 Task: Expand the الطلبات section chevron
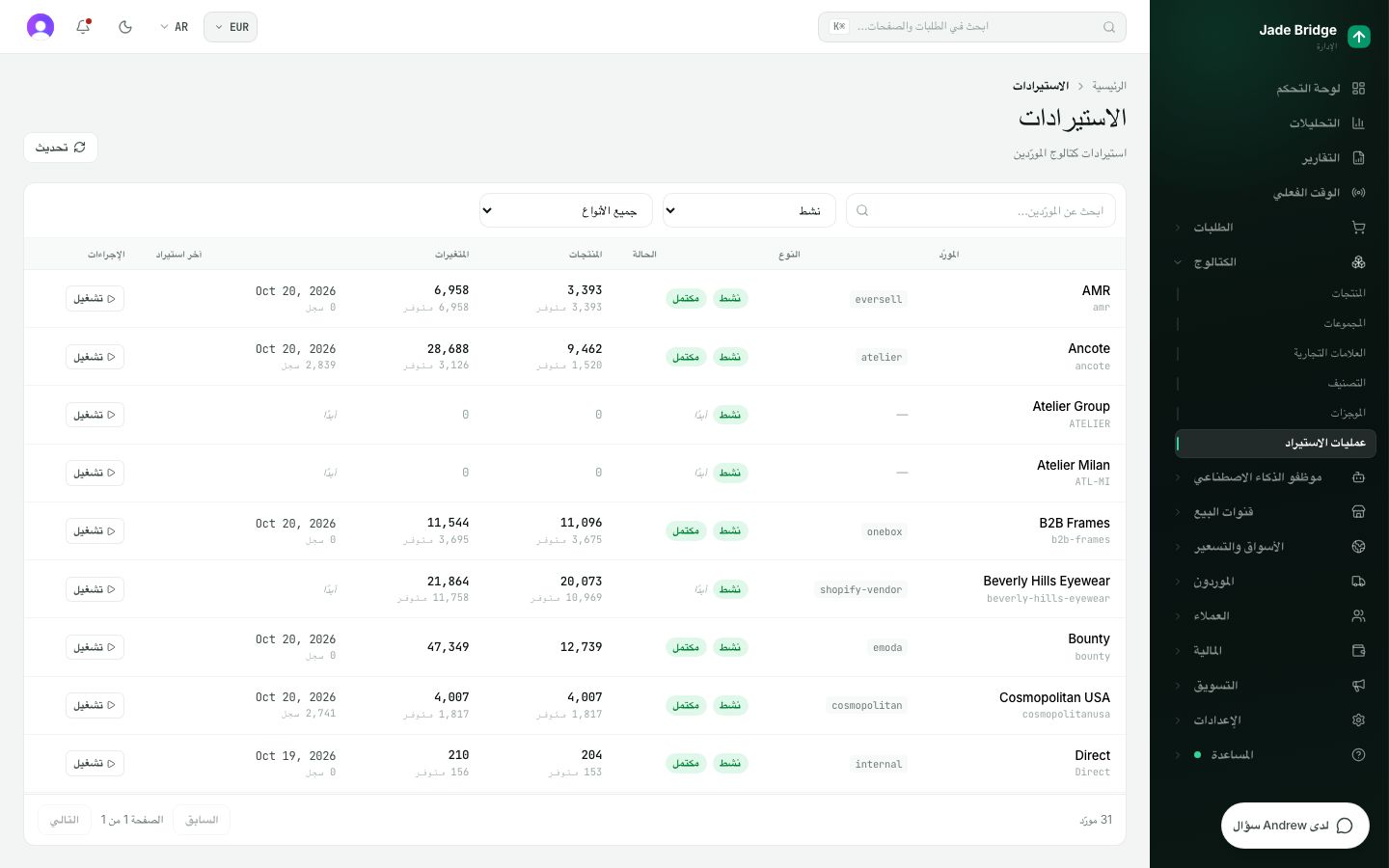1178,228
